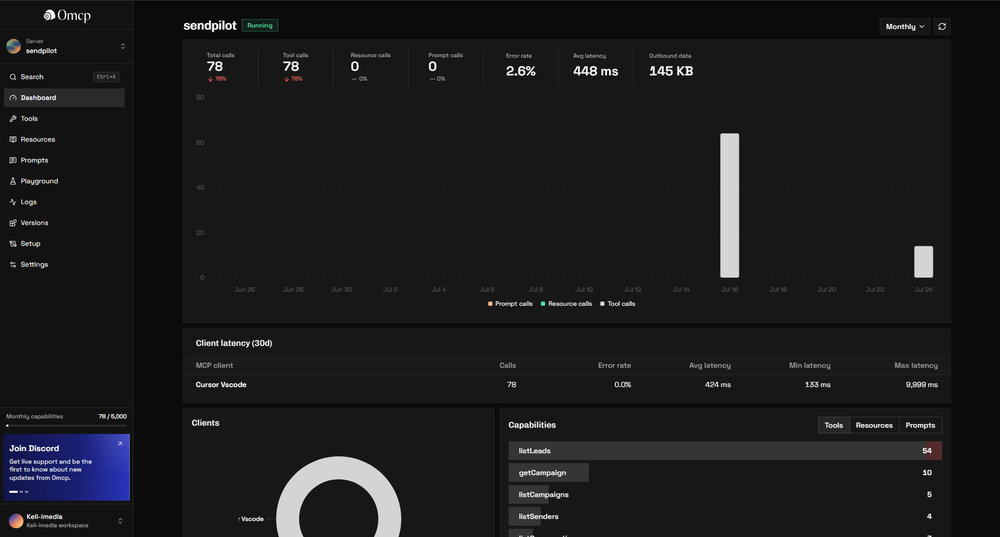The height and width of the screenshot is (537, 1000).
Task: Click the Search magnifier icon
Action: tap(13, 77)
